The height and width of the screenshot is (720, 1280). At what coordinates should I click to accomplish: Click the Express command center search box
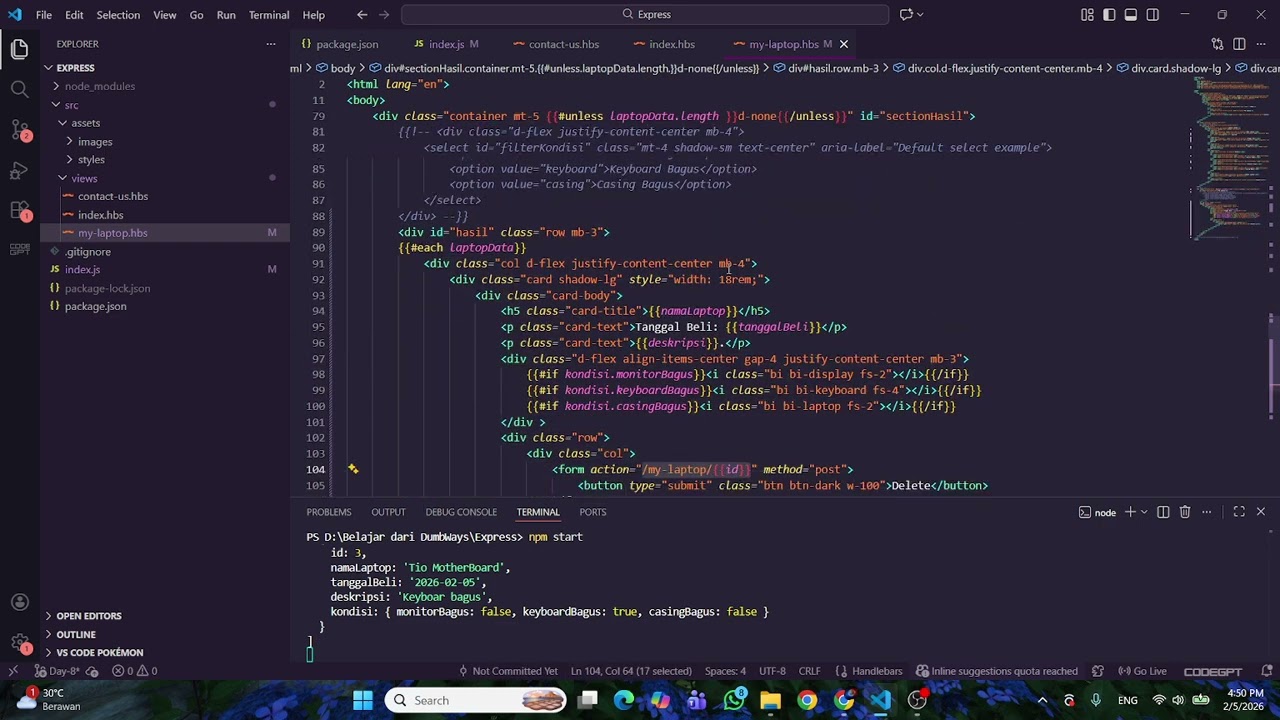point(645,15)
